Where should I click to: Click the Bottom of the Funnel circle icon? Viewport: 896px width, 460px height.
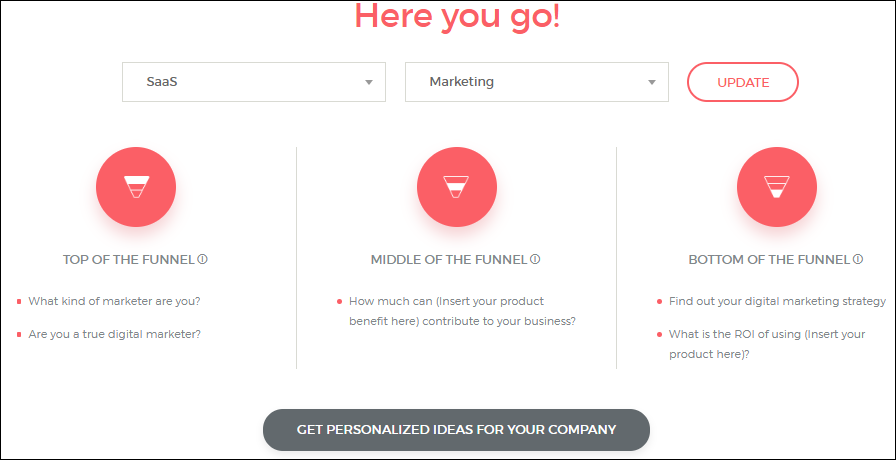[776, 187]
